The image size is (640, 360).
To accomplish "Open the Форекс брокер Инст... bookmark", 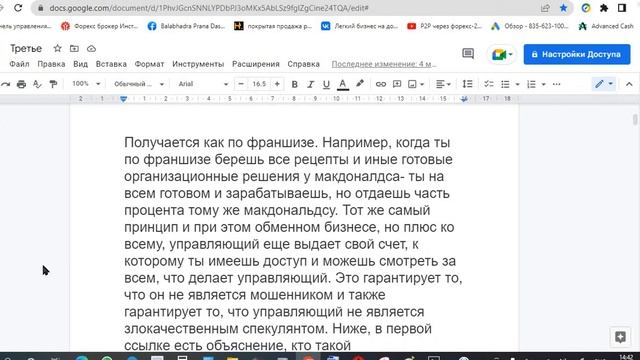I will [100, 26].
